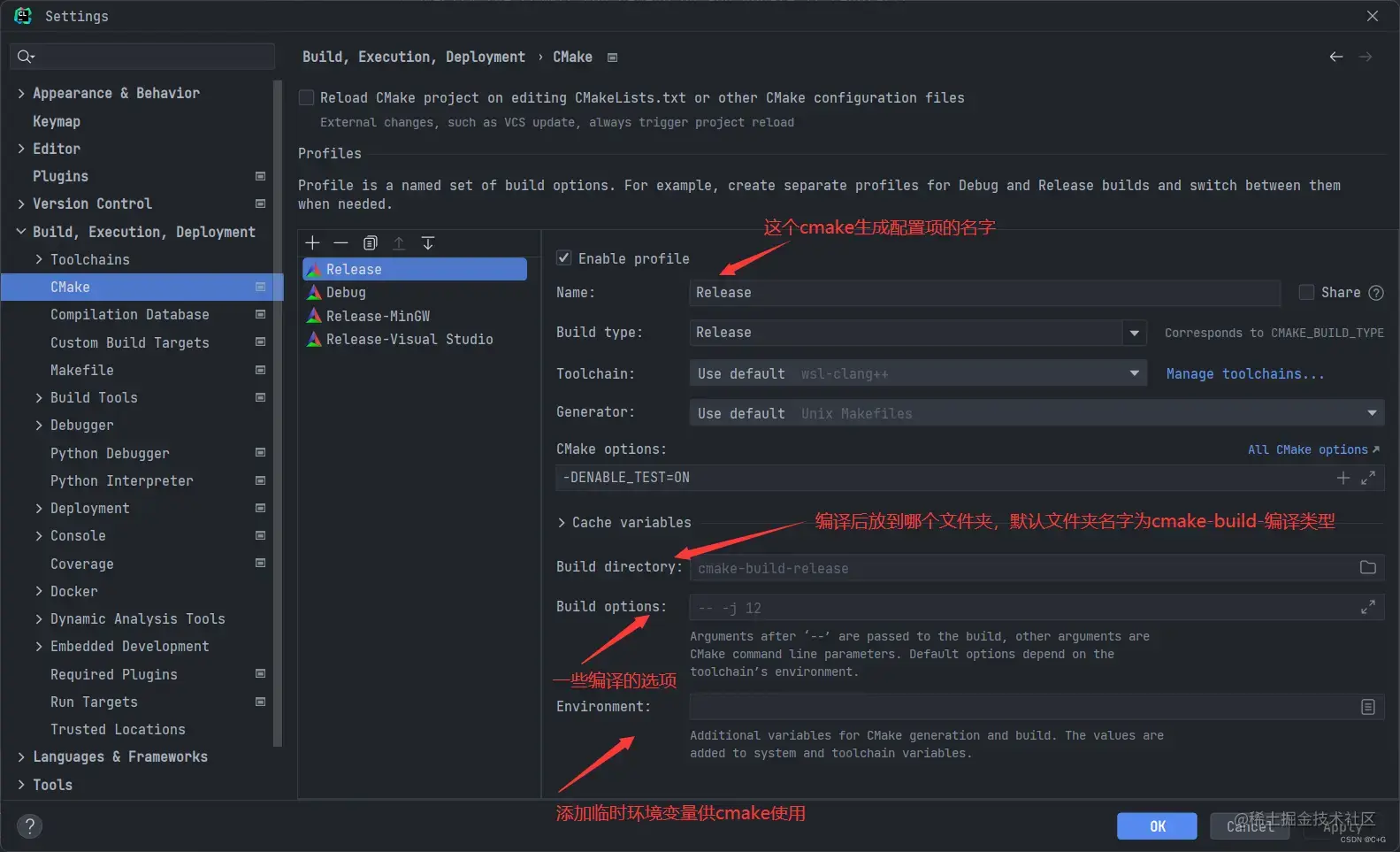Expand the Tools settings node
Image resolution: width=1400 pixels, height=852 pixels.
tap(21, 785)
